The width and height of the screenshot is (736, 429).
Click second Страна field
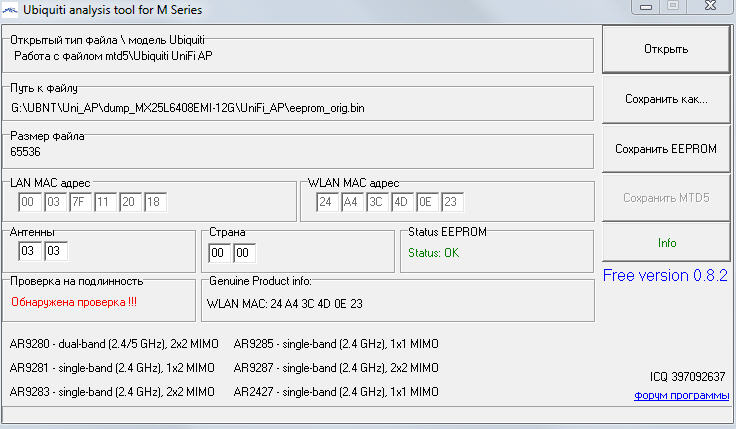point(244,253)
